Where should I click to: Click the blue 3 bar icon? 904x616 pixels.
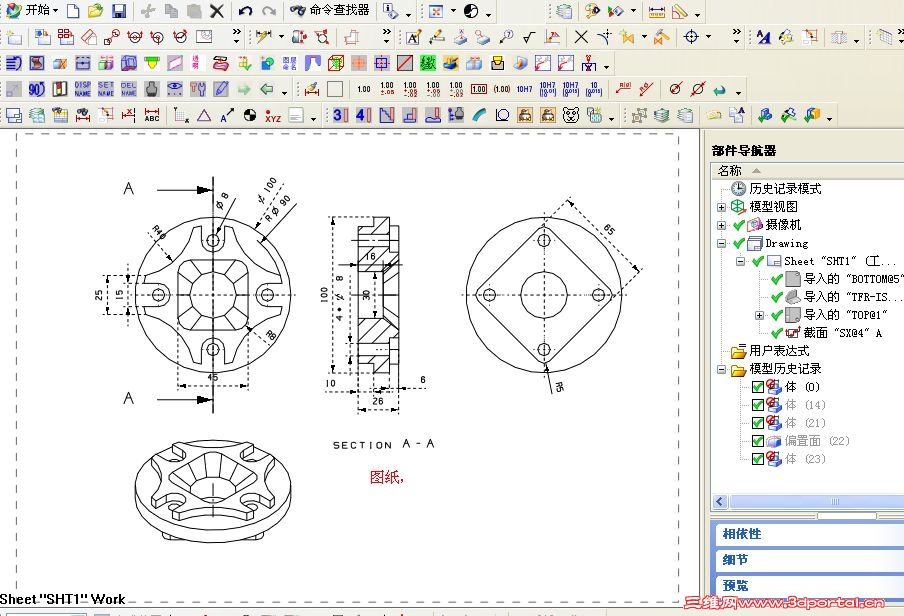(340, 115)
